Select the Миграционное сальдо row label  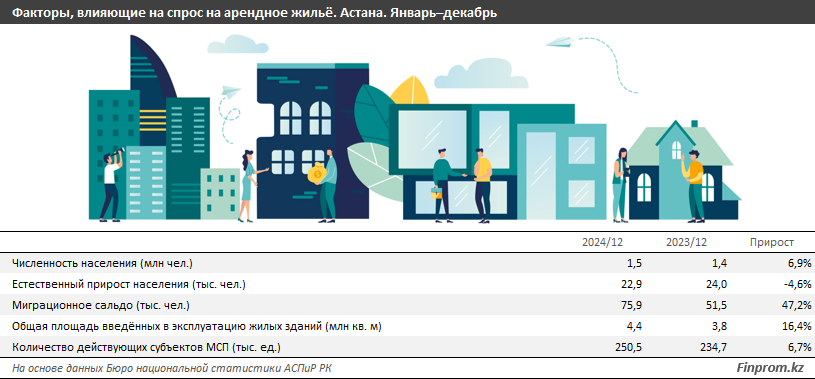click(x=100, y=305)
